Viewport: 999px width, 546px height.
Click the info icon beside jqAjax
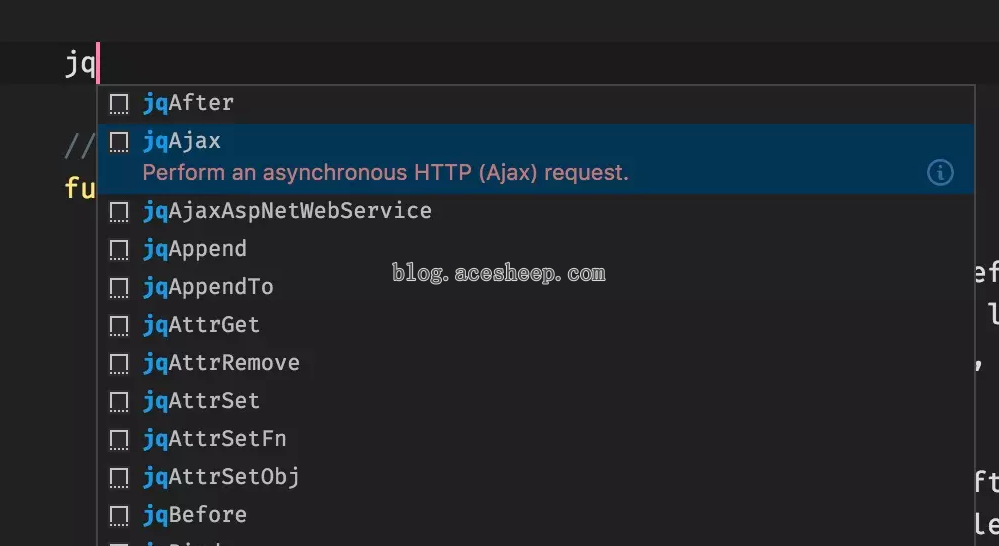940,173
